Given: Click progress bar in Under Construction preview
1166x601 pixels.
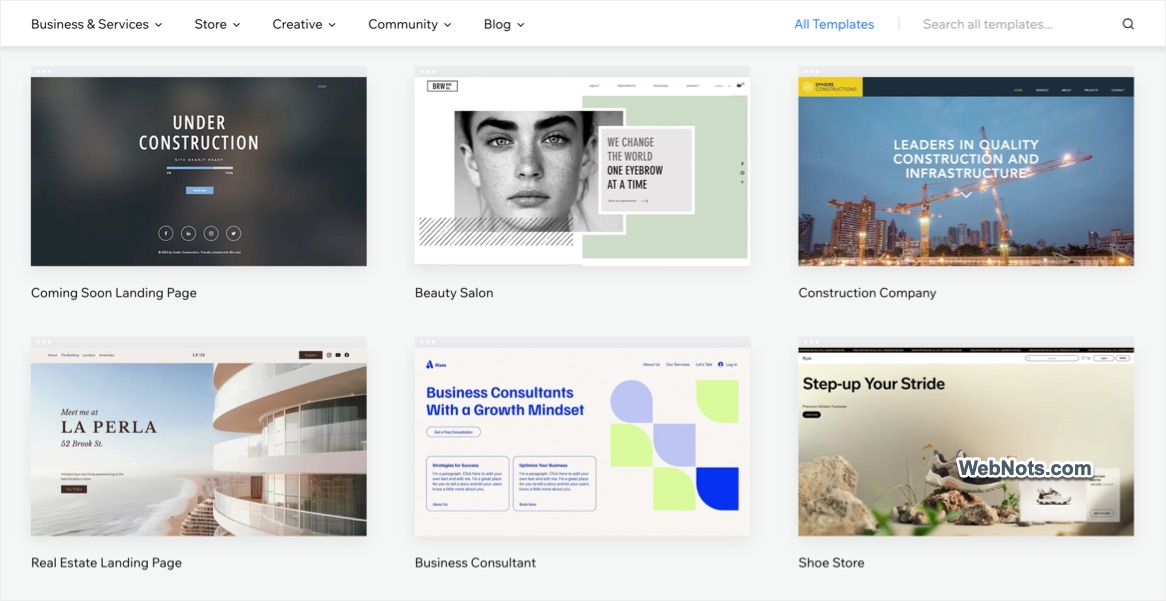Looking at the screenshot, I should click(199, 168).
